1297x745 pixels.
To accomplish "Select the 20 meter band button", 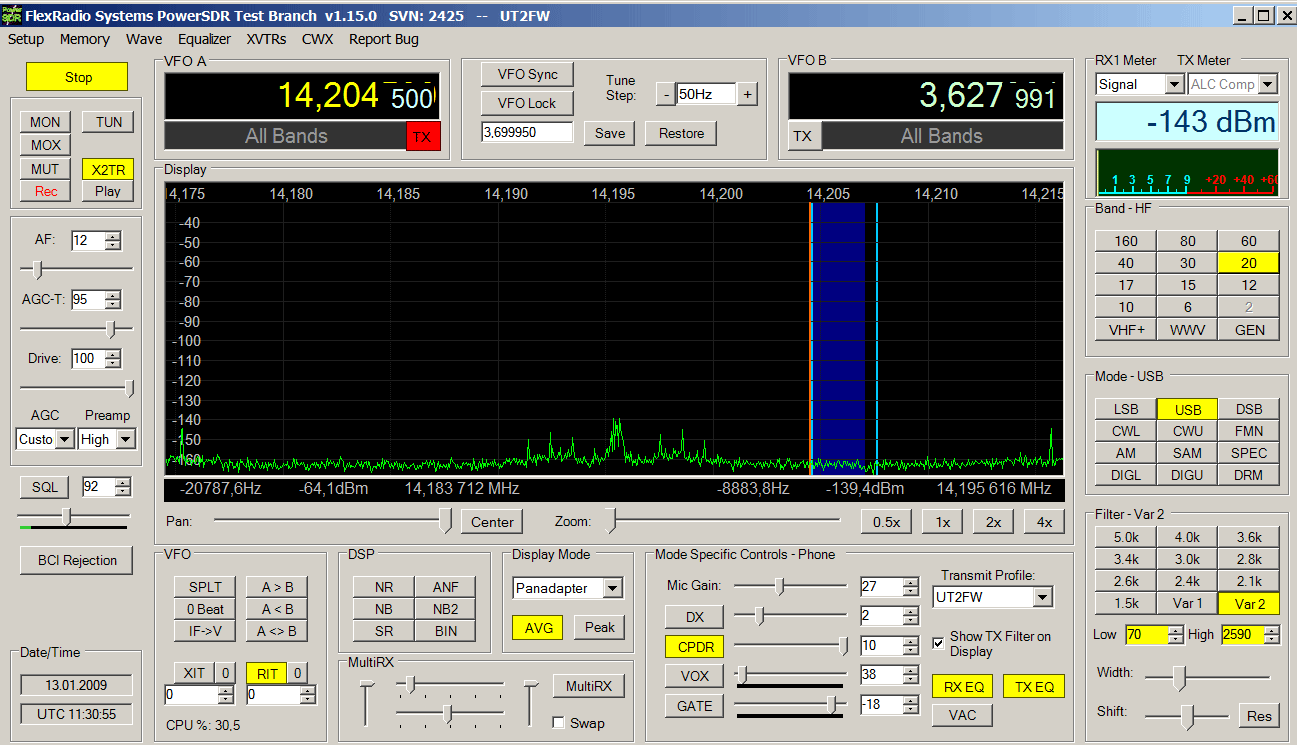I will click(x=1248, y=263).
